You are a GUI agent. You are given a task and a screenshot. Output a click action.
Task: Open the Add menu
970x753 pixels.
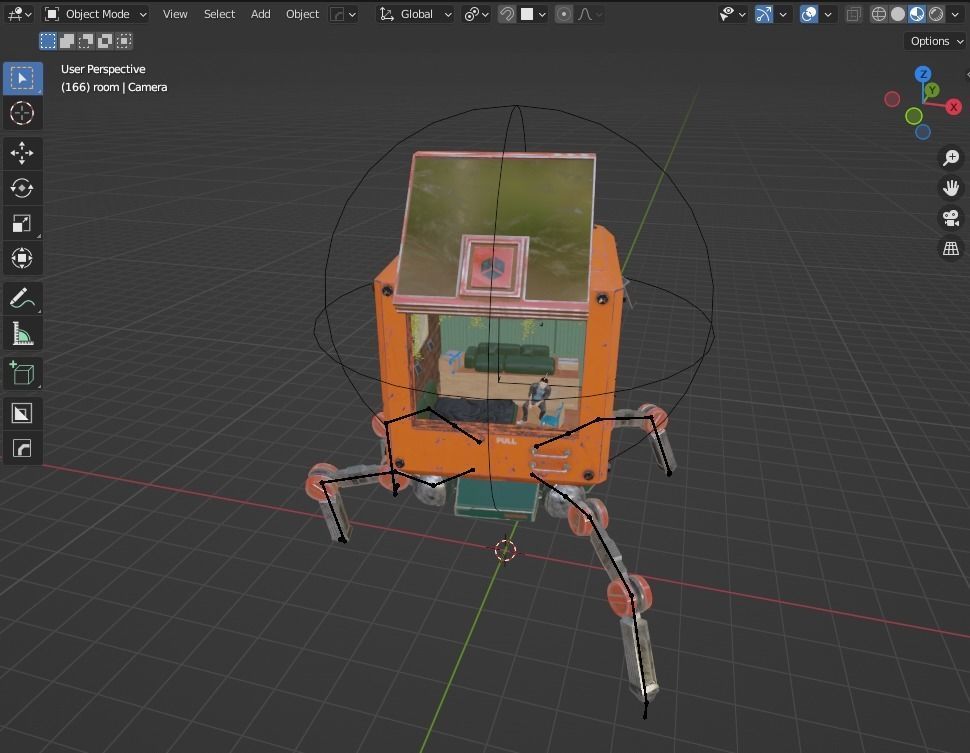tap(260, 14)
